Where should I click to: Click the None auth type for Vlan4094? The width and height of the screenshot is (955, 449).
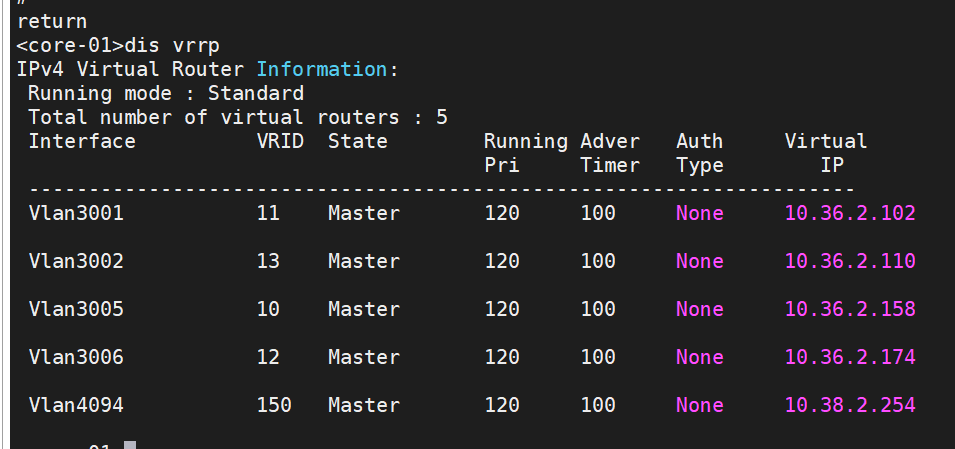click(699, 405)
